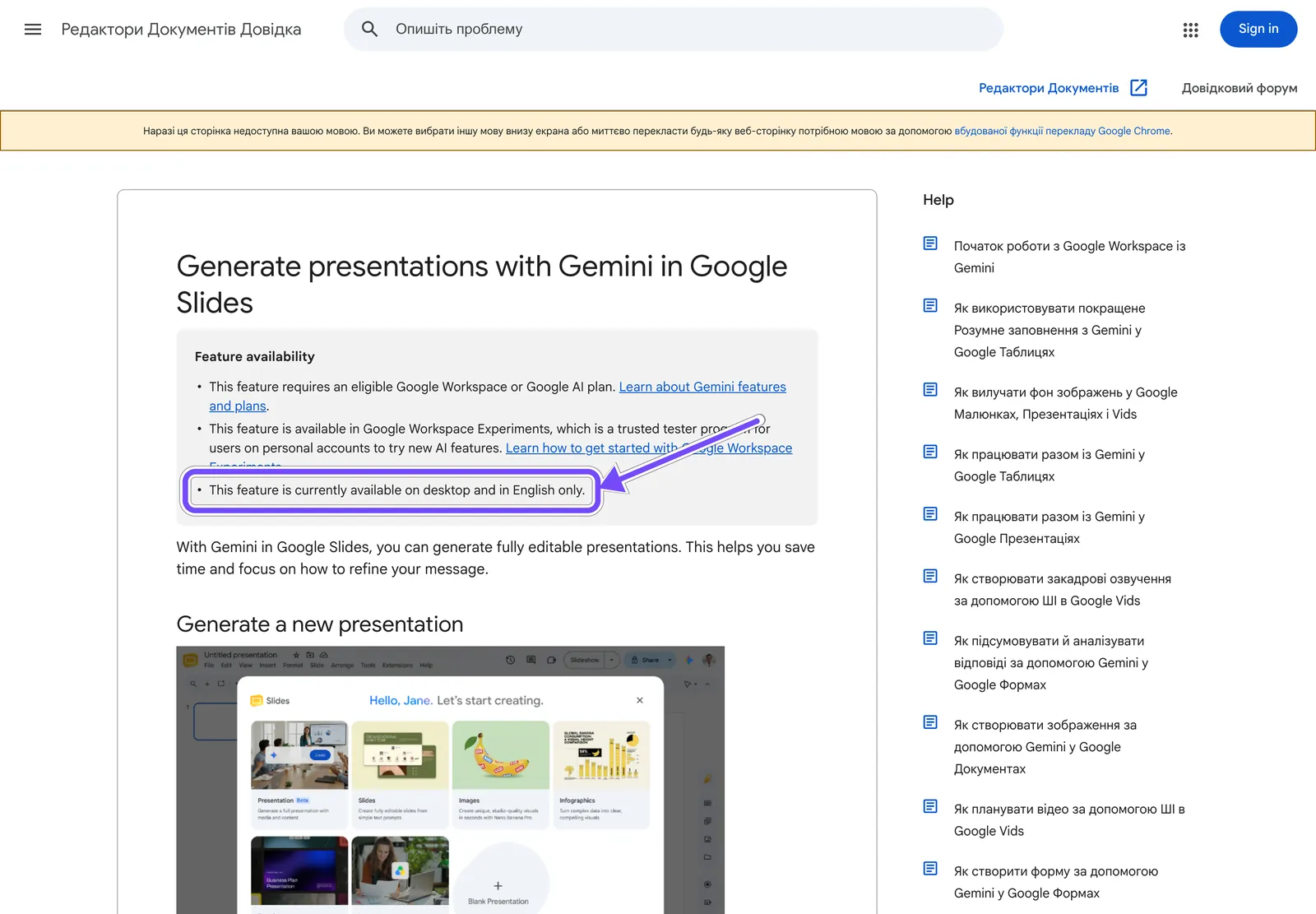Open Як використовувати покращене Розумне заповнення article
The image size is (1316, 914).
coord(1050,330)
